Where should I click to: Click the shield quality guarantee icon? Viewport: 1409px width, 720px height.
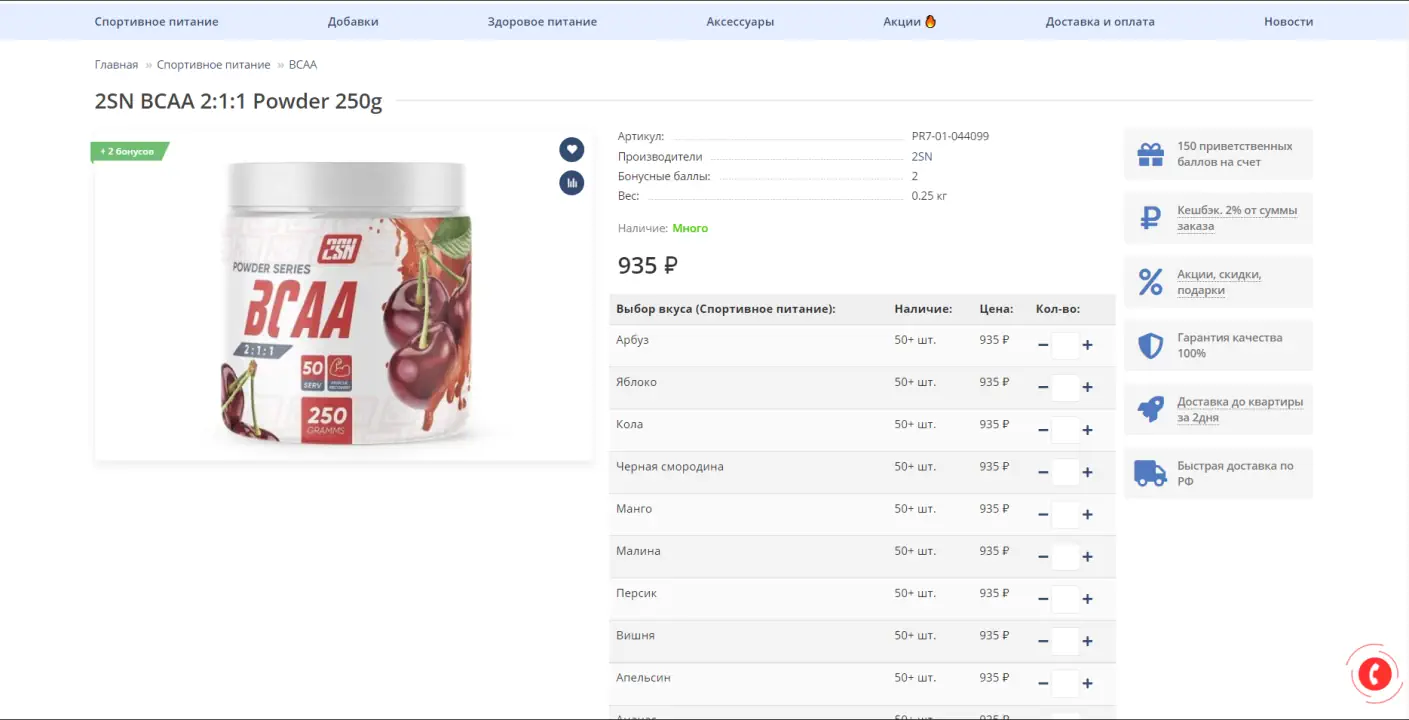tap(1150, 346)
